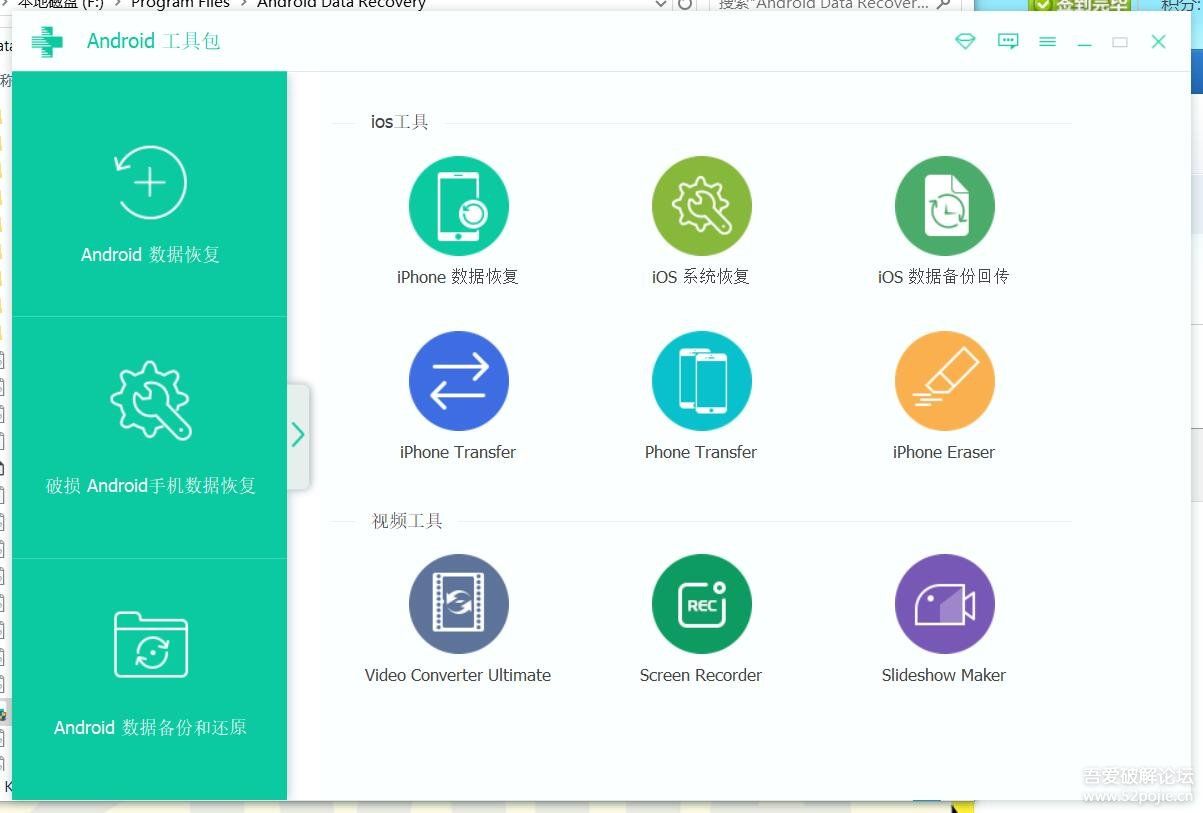This screenshot has width=1203, height=813.
Task: Click the Screen Recorder text label
Action: (x=701, y=675)
